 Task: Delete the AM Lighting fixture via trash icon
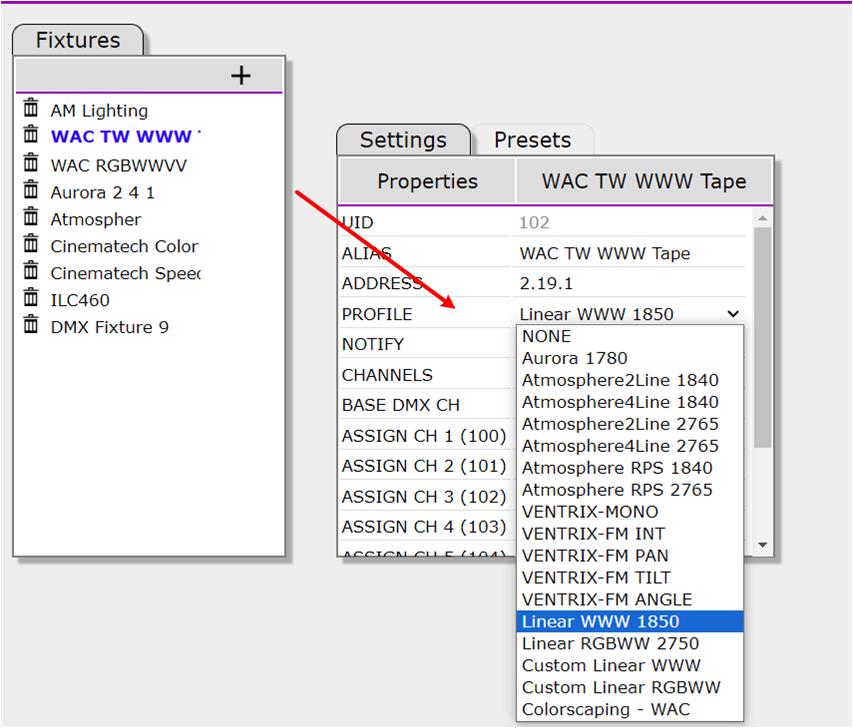coord(31,108)
